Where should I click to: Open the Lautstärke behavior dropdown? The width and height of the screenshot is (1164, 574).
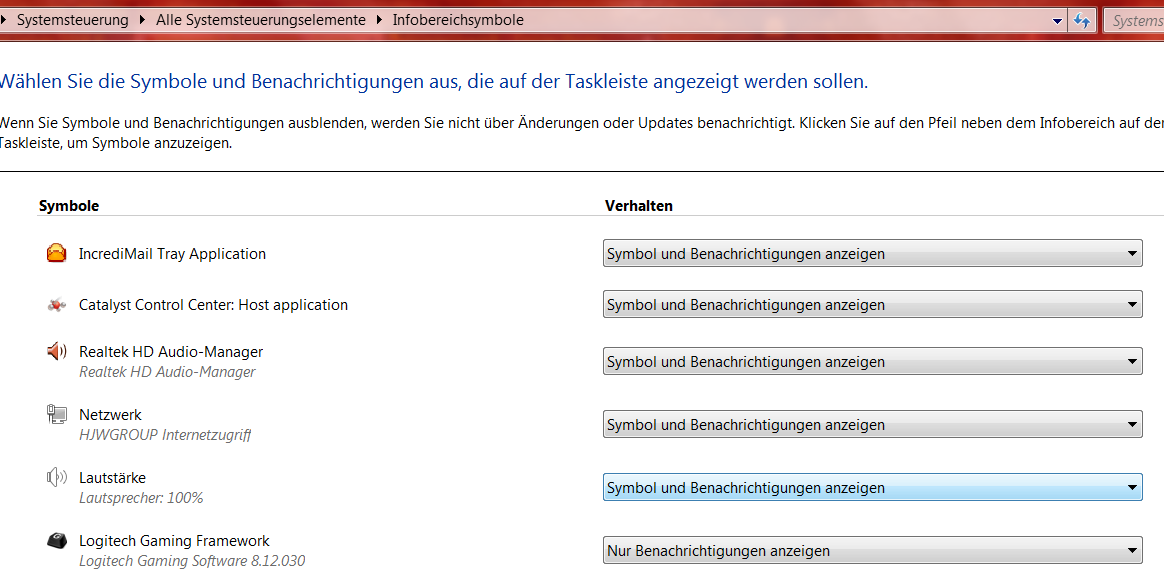tap(872, 488)
